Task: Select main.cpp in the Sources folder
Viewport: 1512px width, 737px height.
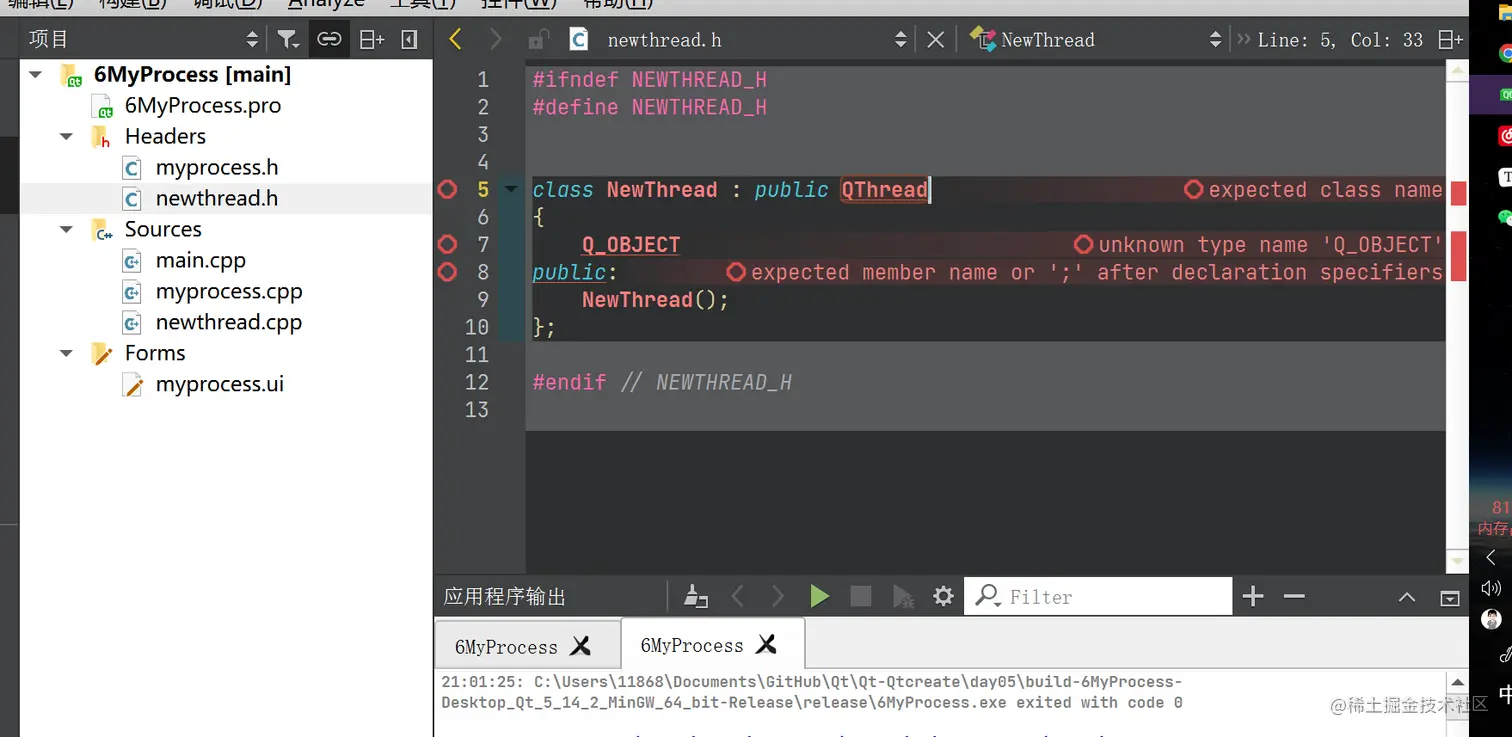Action: coord(200,261)
